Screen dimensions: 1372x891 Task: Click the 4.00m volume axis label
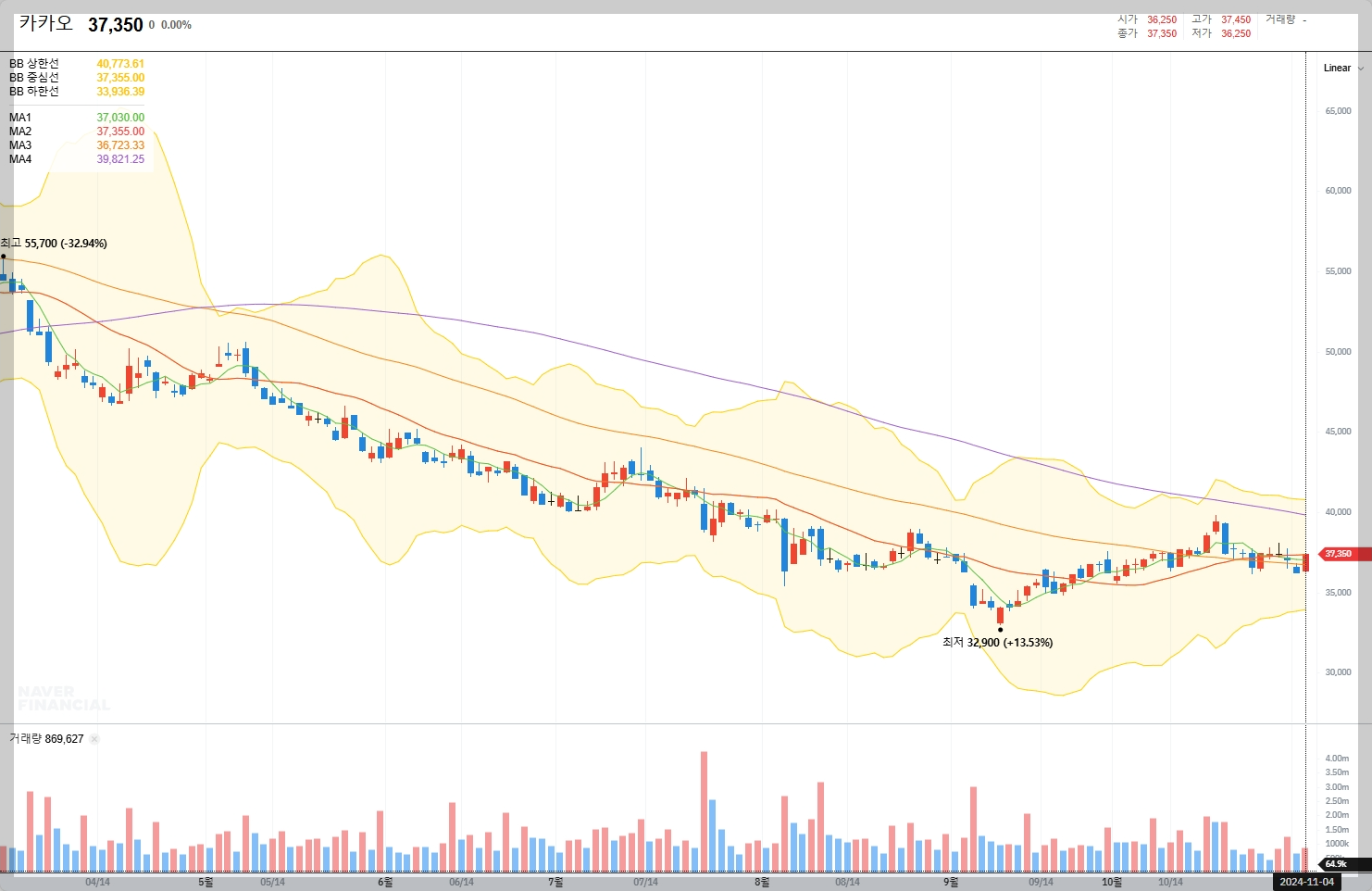pyautogui.click(x=1337, y=759)
